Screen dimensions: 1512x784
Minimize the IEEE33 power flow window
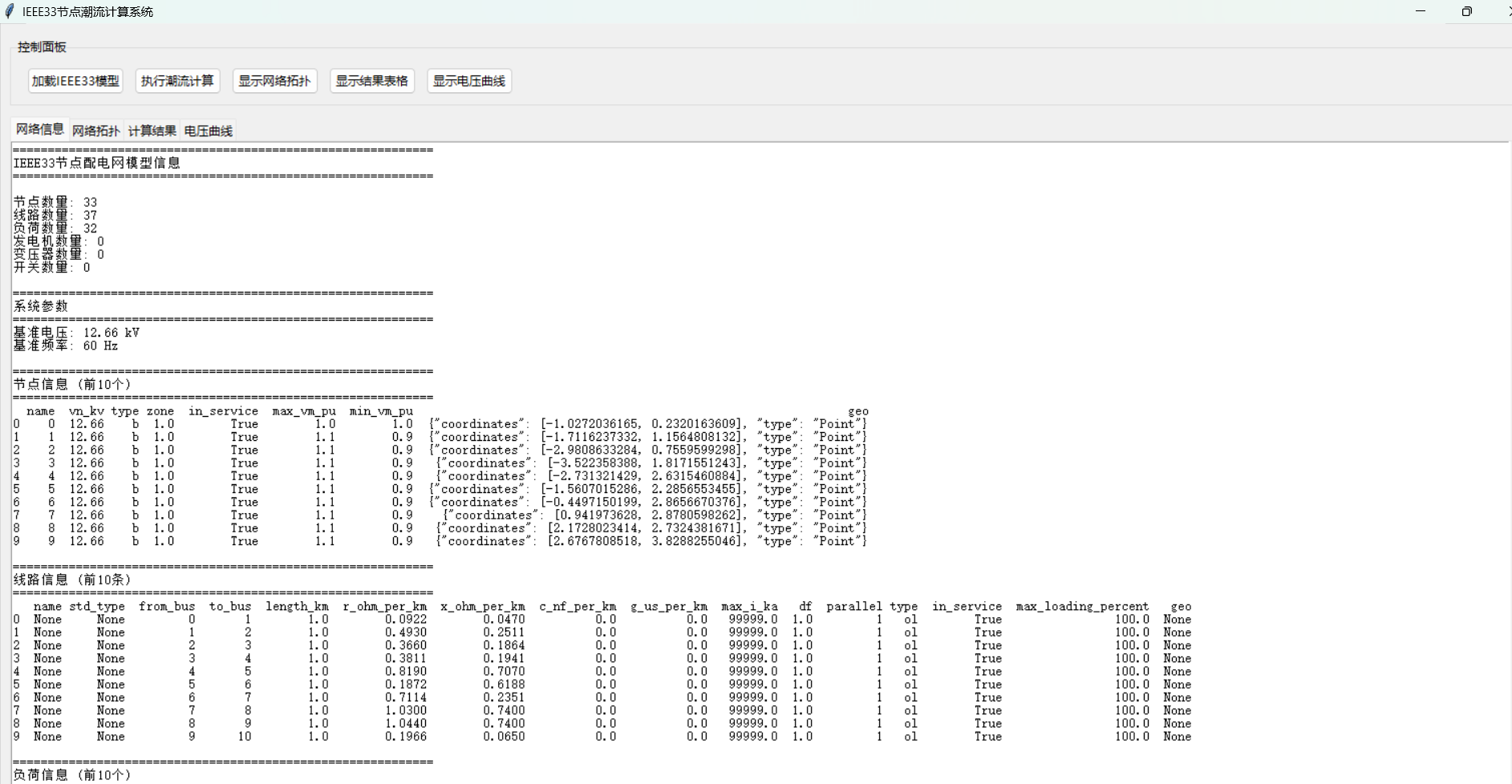(1421, 11)
